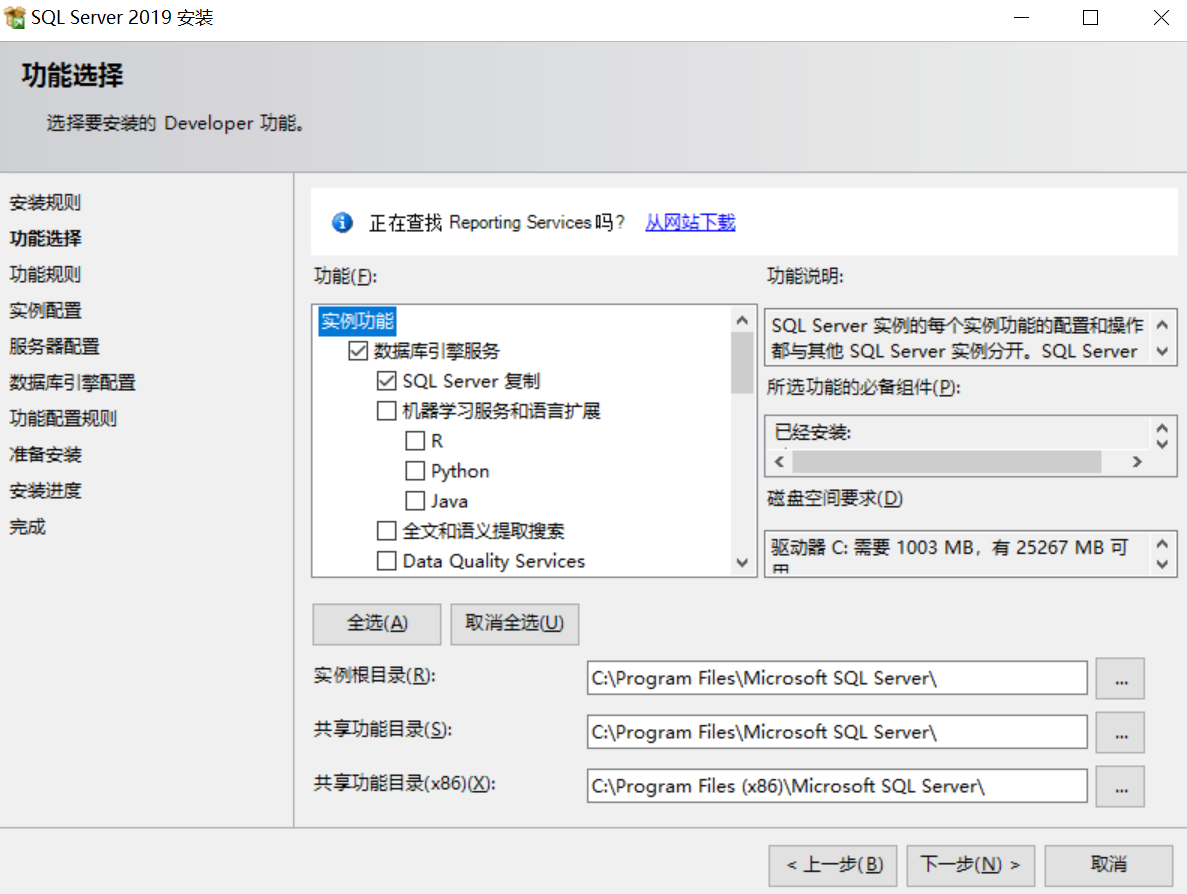The height and width of the screenshot is (894, 1187).
Task: Click the feature list scroll-down arrow
Action: pyautogui.click(x=742, y=562)
